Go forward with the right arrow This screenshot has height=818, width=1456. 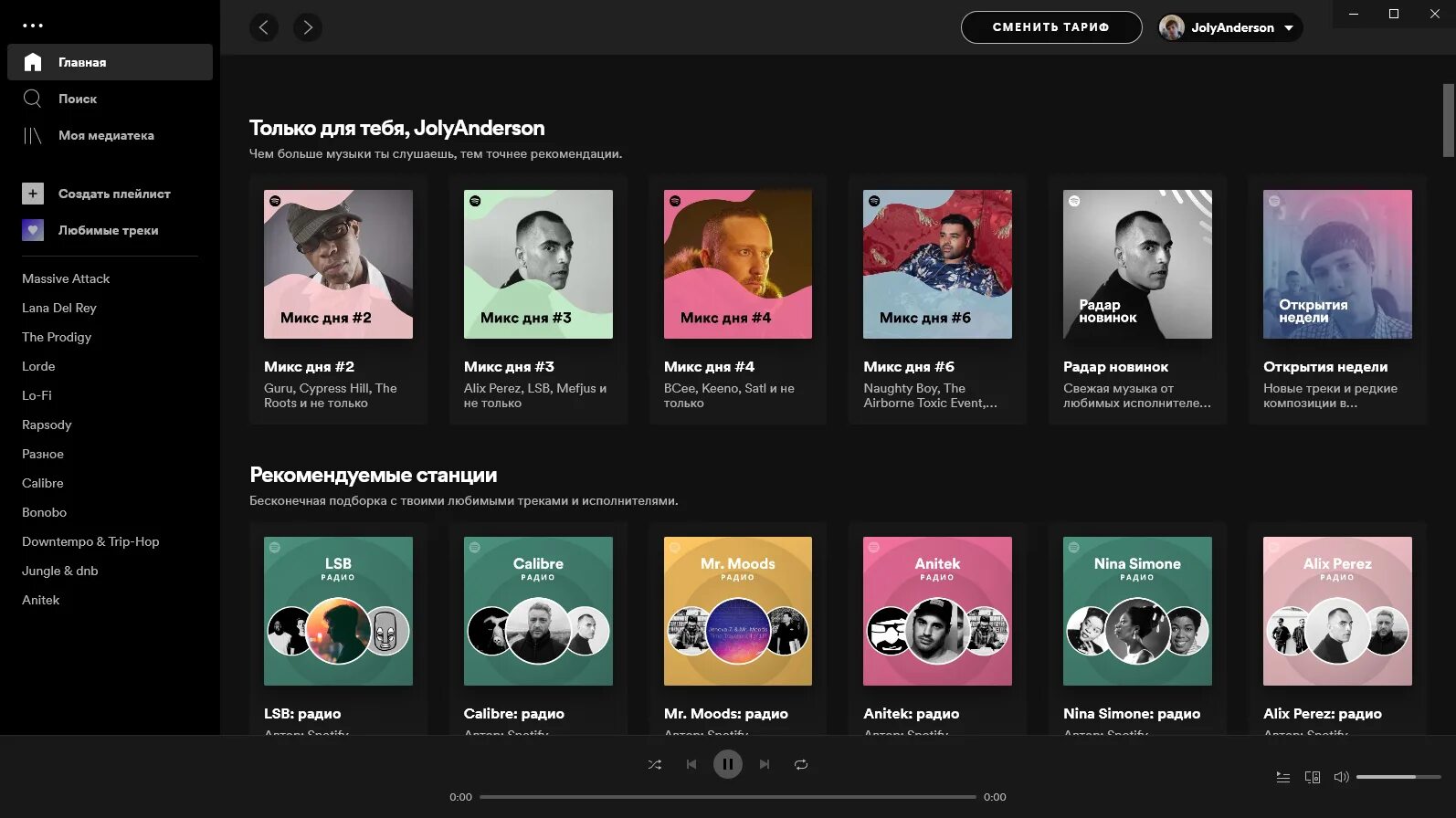[x=308, y=27]
